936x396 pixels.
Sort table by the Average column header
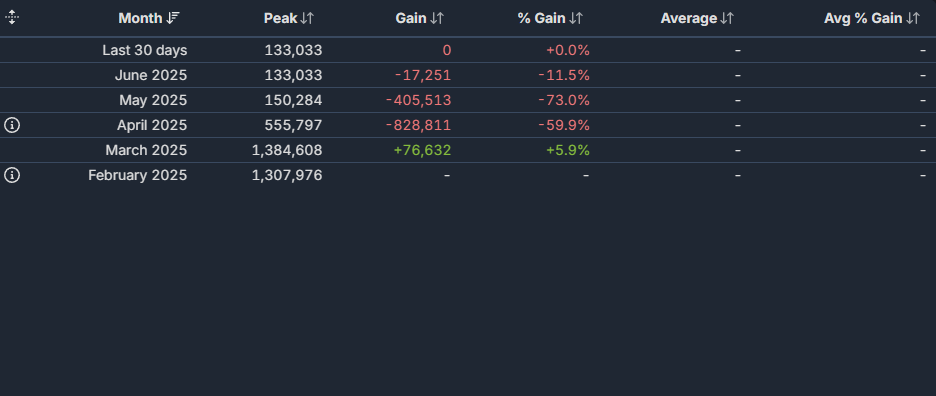[688, 19]
